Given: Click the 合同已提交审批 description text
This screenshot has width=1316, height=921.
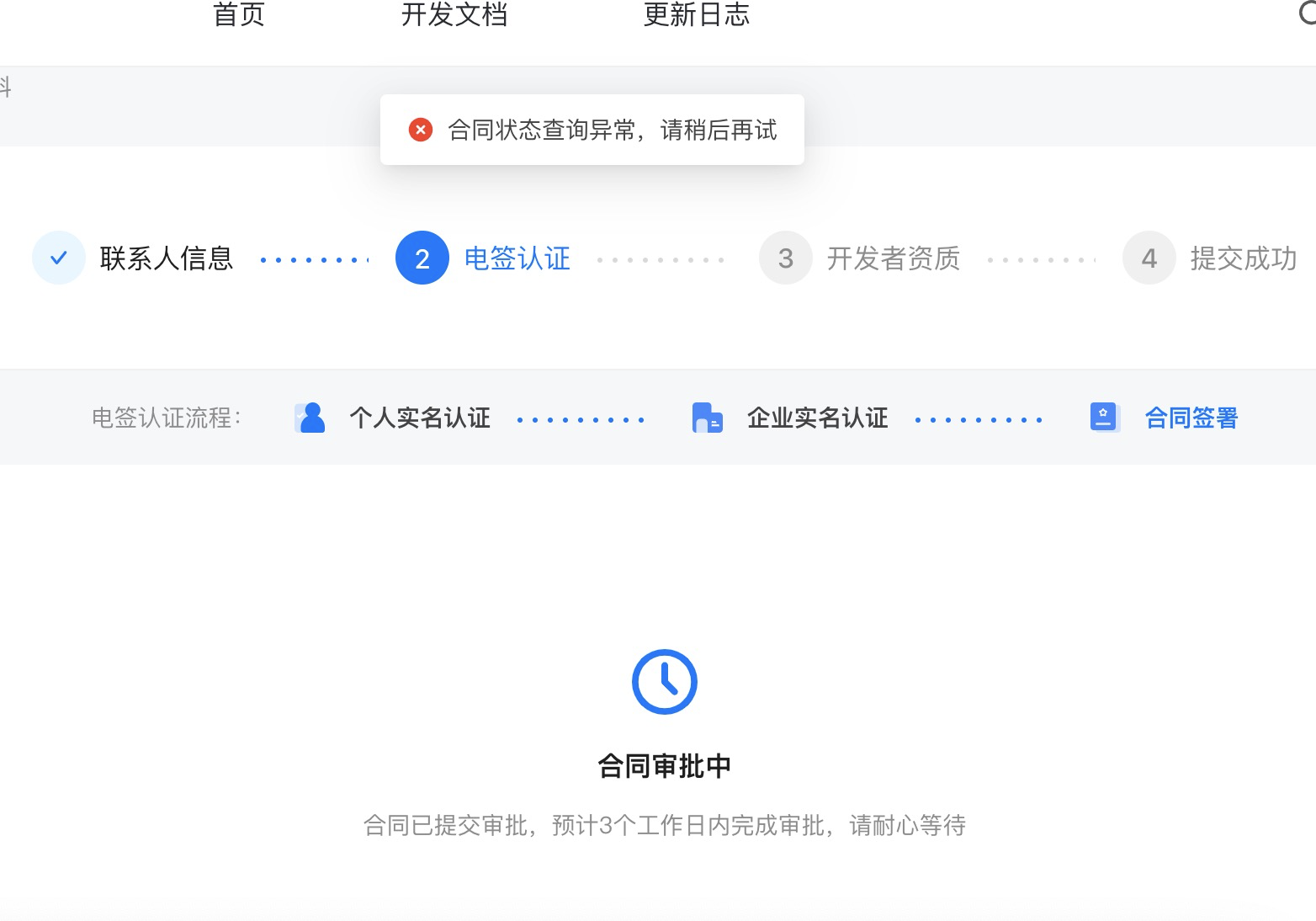Looking at the screenshot, I should click(x=665, y=825).
